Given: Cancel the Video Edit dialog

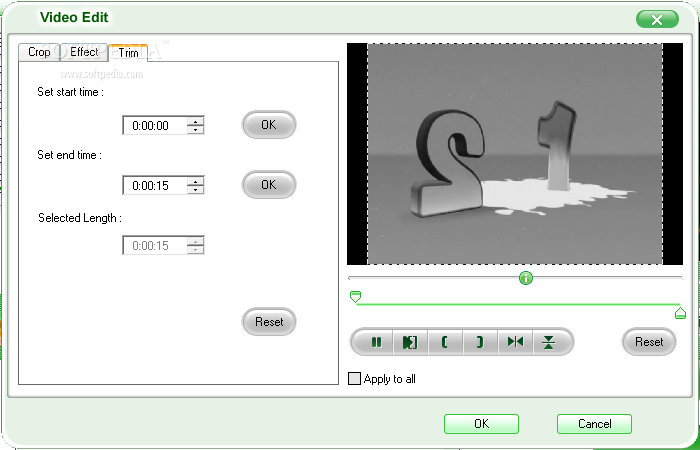Looking at the screenshot, I should 594,424.
